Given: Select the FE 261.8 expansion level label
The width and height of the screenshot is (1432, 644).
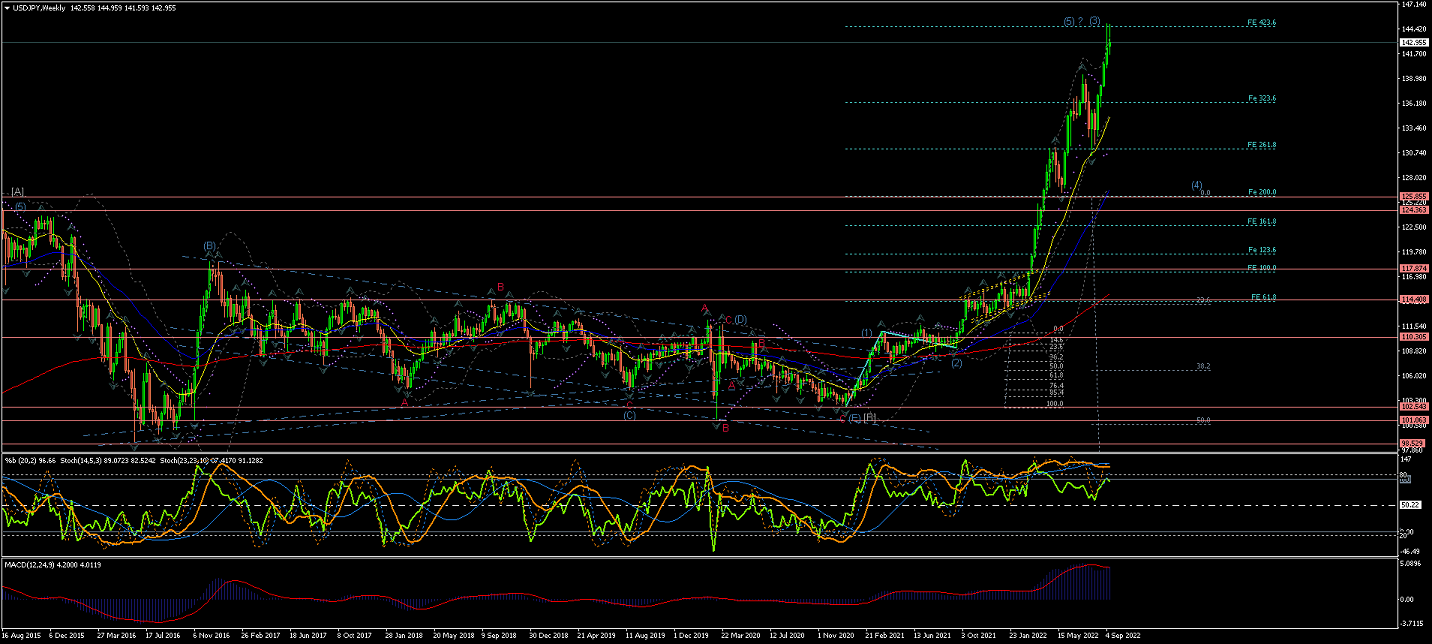Looking at the screenshot, I should [x=1261, y=145].
